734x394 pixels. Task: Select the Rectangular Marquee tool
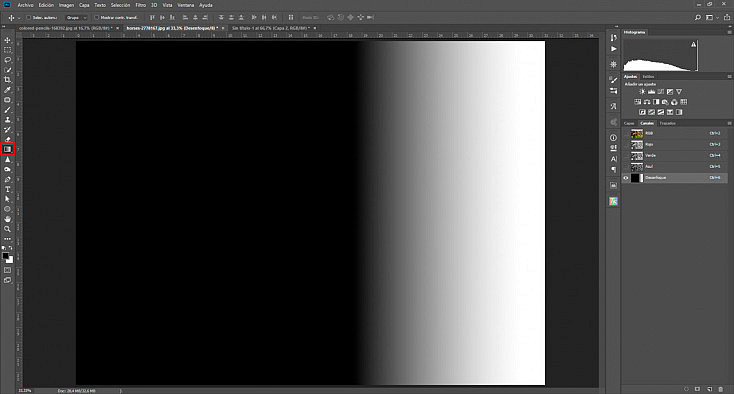click(7, 50)
